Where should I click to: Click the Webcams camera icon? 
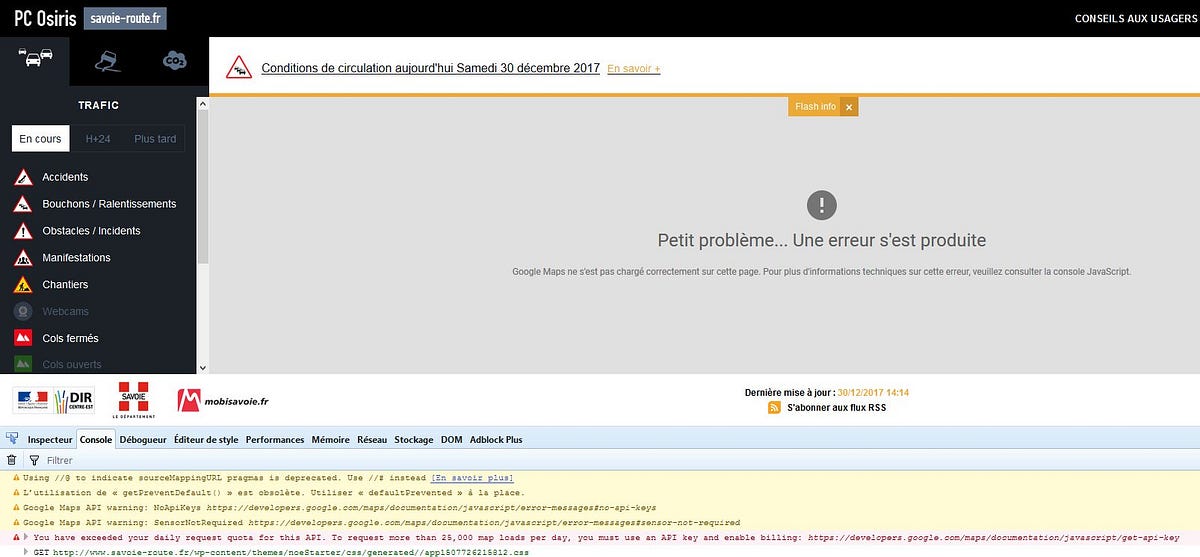point(23,312)
